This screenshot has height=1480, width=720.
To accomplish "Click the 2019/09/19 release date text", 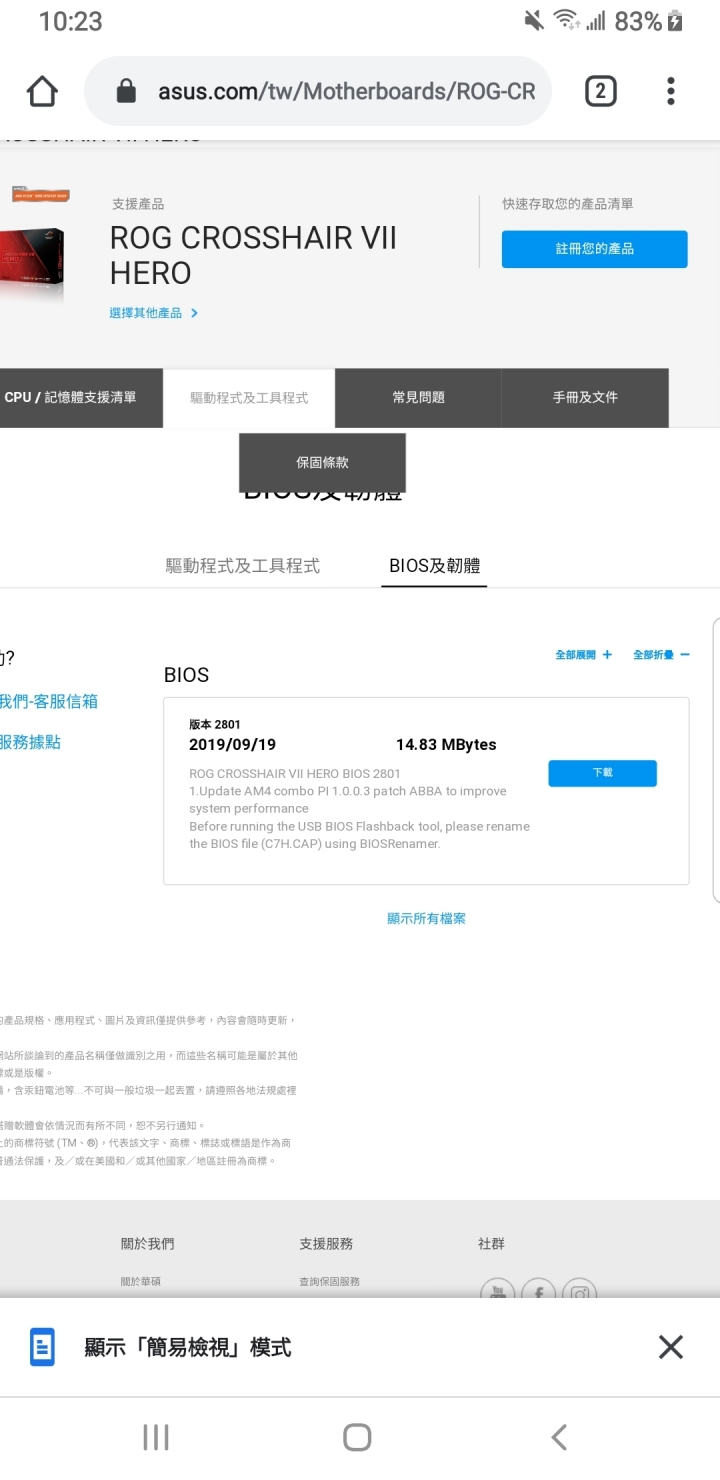I will click(x=232, y=745).
